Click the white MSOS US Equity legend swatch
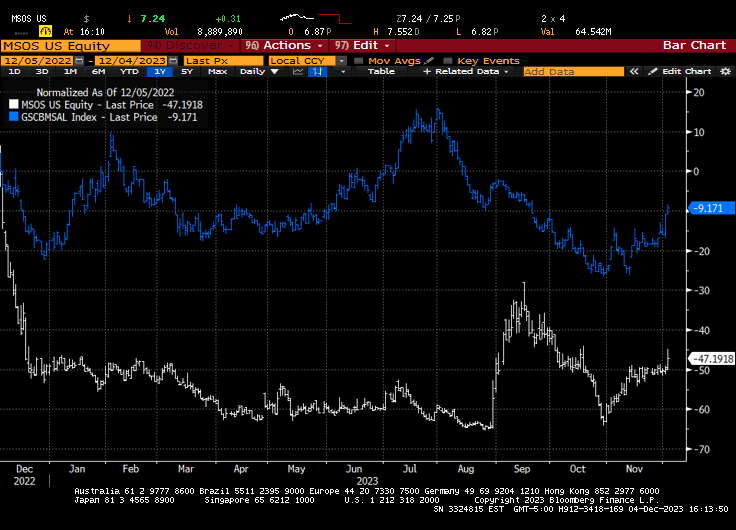Image resolution: width=736 pixels, height=530 pixels. tap(14, 104)
